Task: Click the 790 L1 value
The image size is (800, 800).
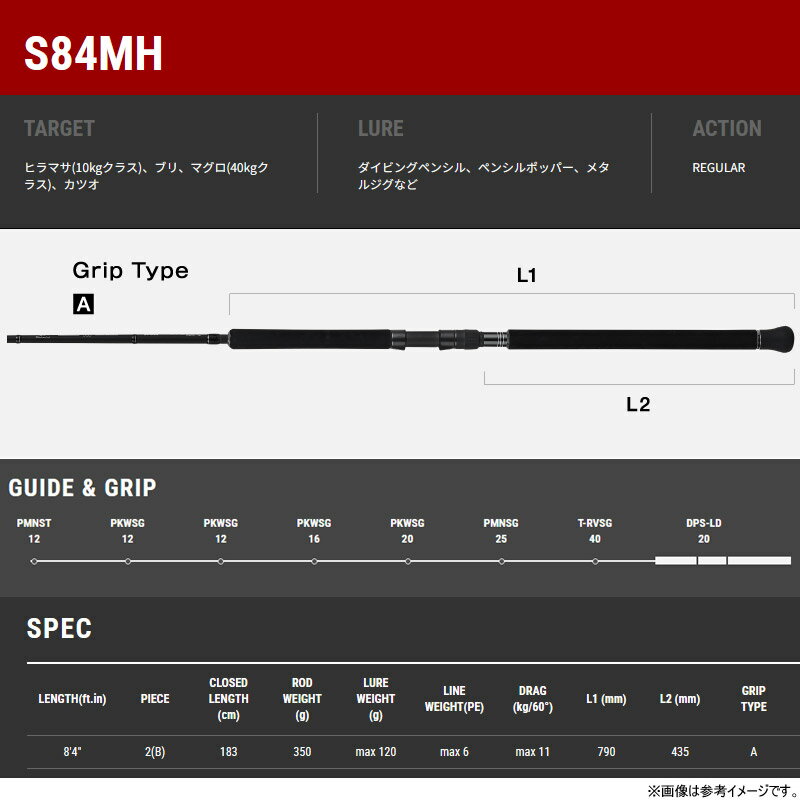Action: [x=606, y=752]
